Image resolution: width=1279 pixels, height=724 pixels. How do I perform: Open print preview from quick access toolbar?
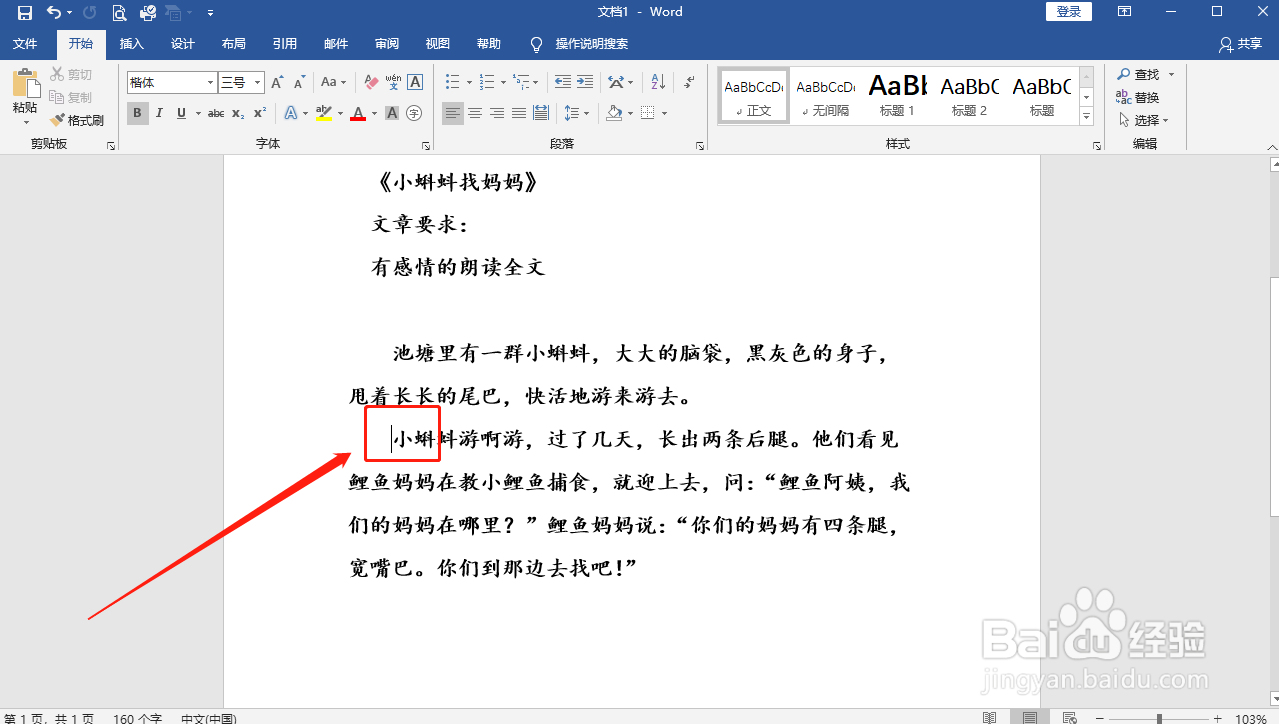119,12
